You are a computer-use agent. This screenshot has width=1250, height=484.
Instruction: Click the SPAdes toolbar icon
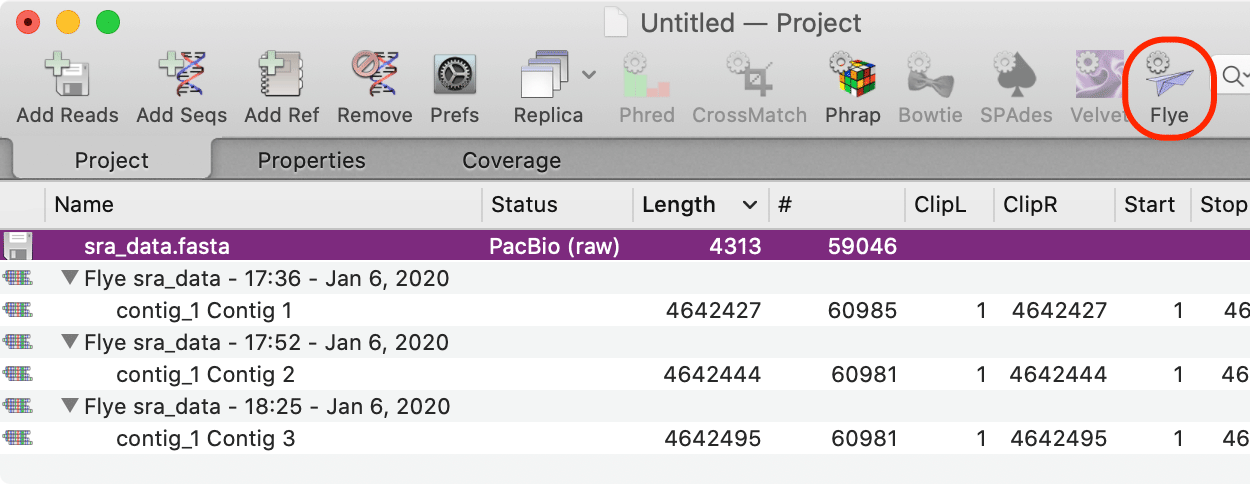(1016, 76)
